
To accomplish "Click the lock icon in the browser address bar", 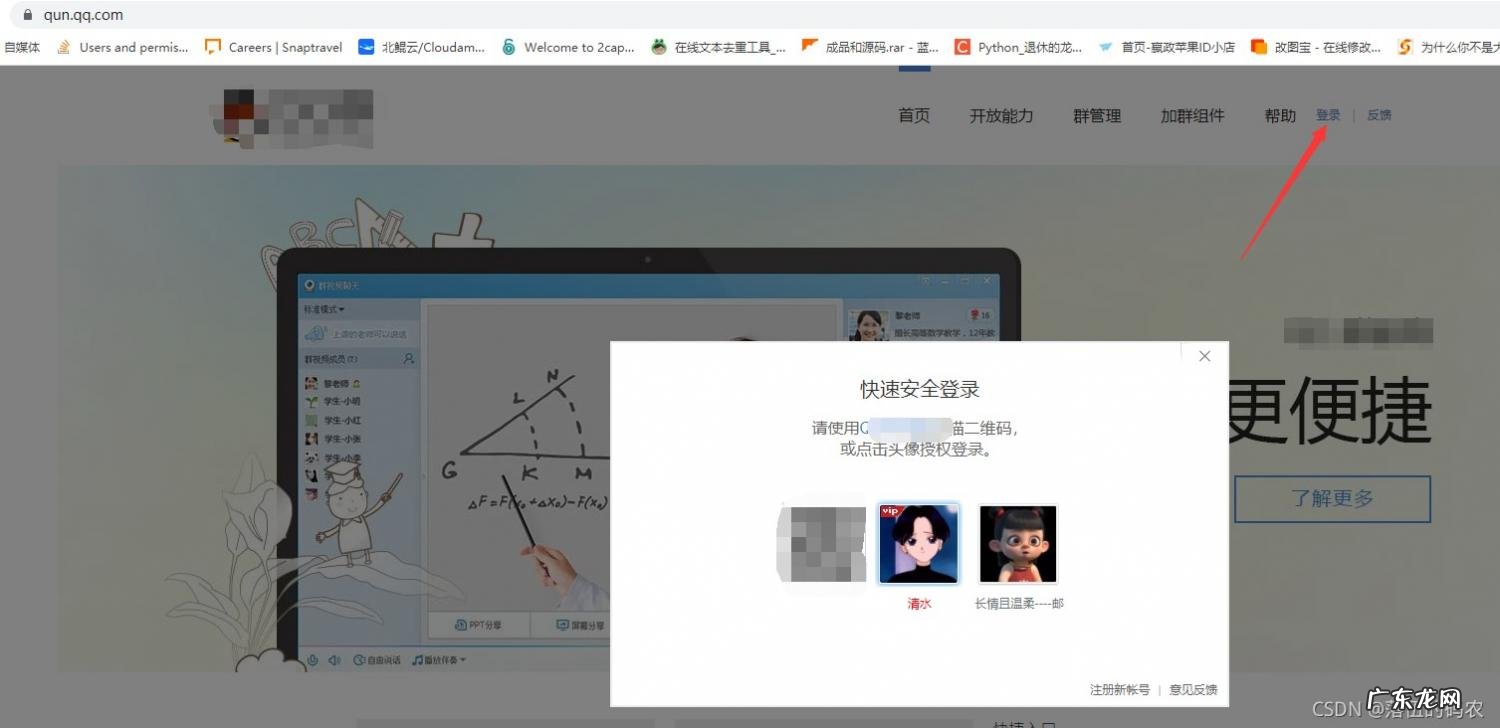I will point(30,15).
